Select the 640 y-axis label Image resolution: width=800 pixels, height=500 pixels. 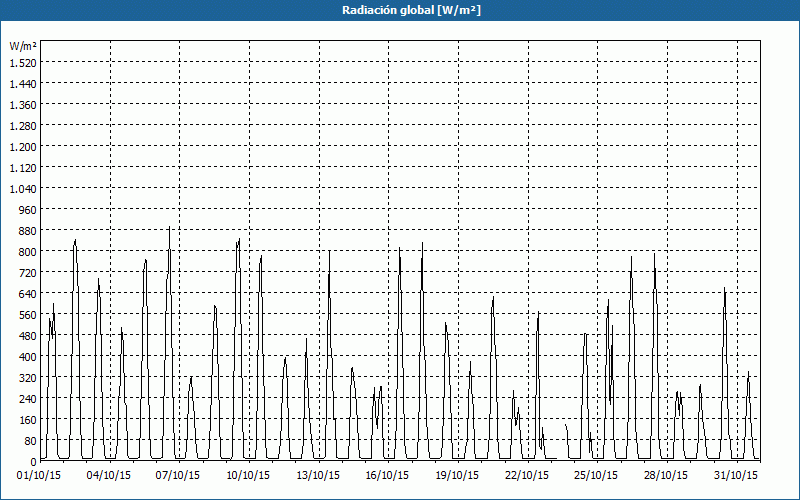[x=28, y=294]
